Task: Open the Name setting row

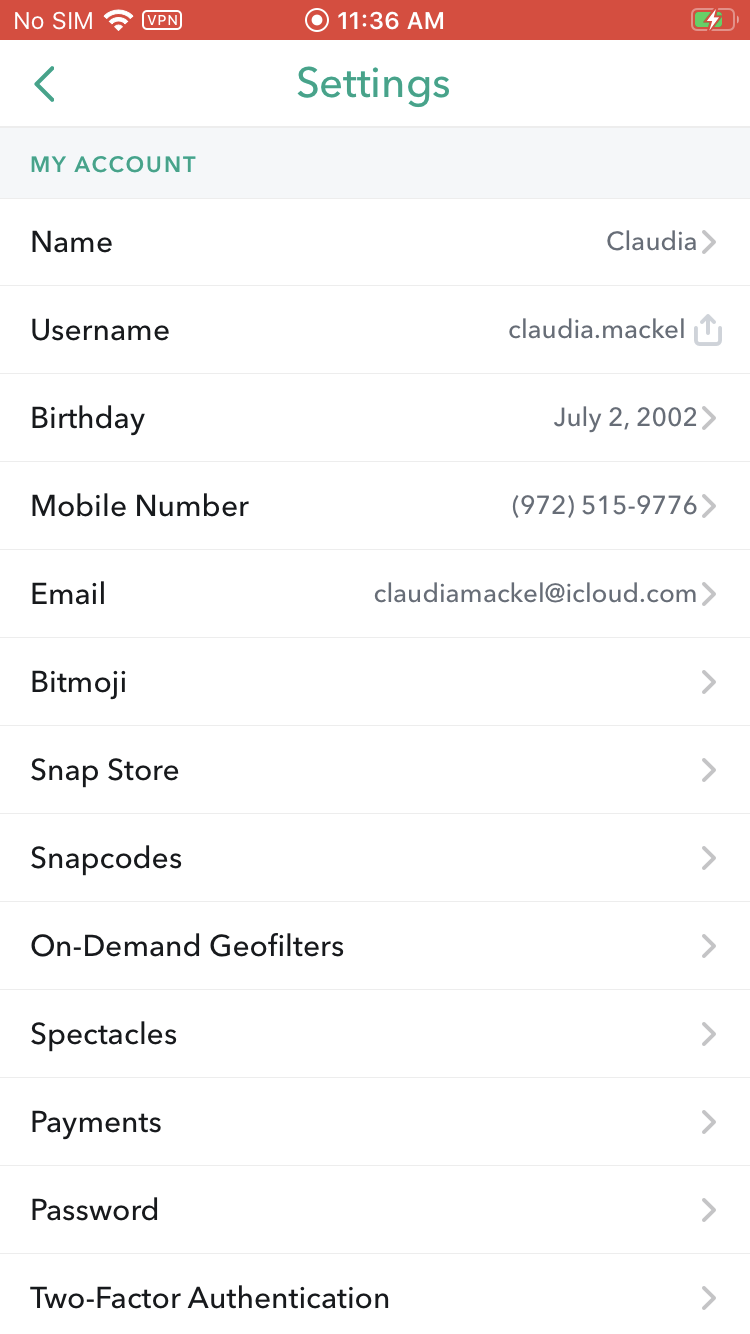Action: 375,242
